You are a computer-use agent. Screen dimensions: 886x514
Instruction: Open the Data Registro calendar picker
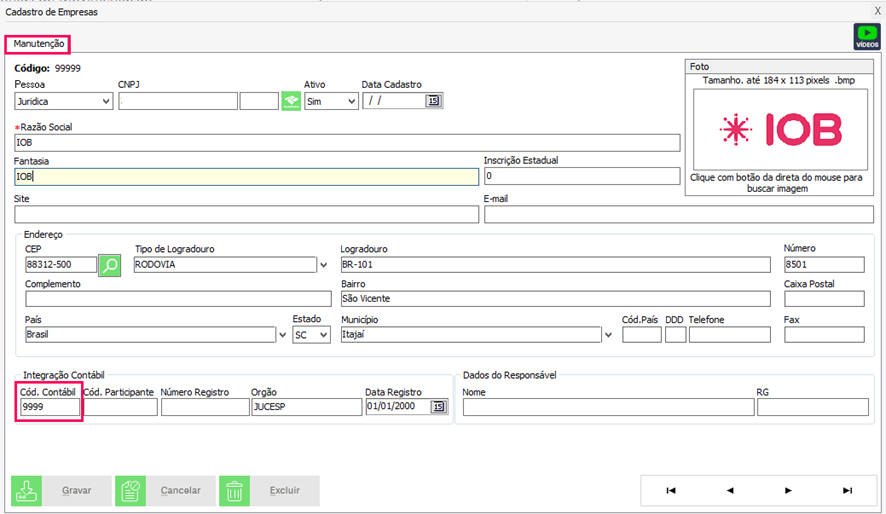[439, 407]
